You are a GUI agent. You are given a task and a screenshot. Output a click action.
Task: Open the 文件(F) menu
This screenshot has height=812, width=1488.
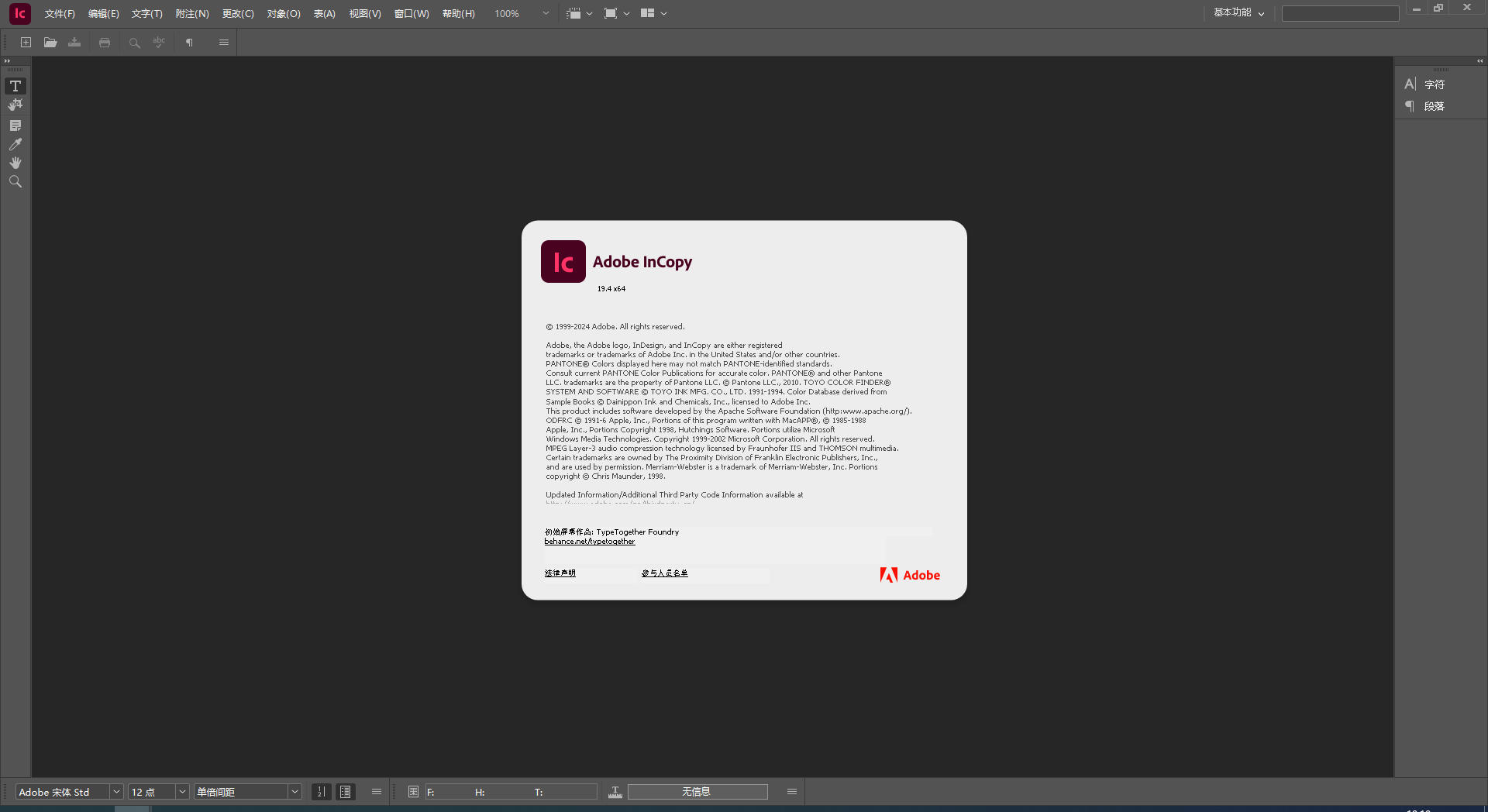coord(60,14)
